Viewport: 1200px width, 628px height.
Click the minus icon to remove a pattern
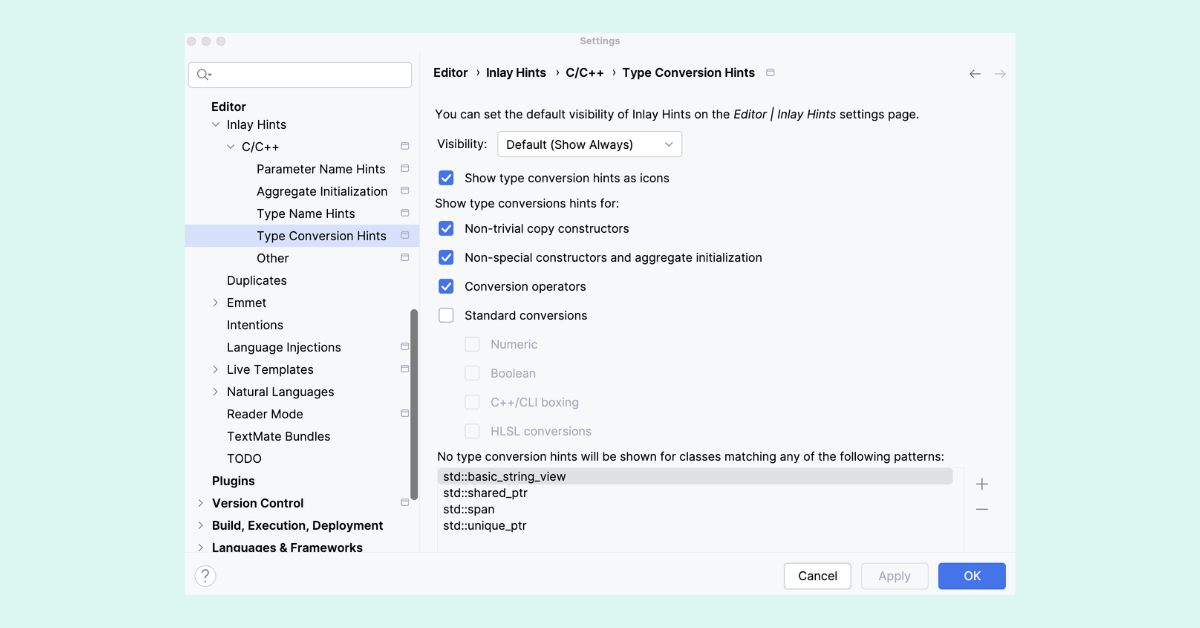[x=981, y=507]
